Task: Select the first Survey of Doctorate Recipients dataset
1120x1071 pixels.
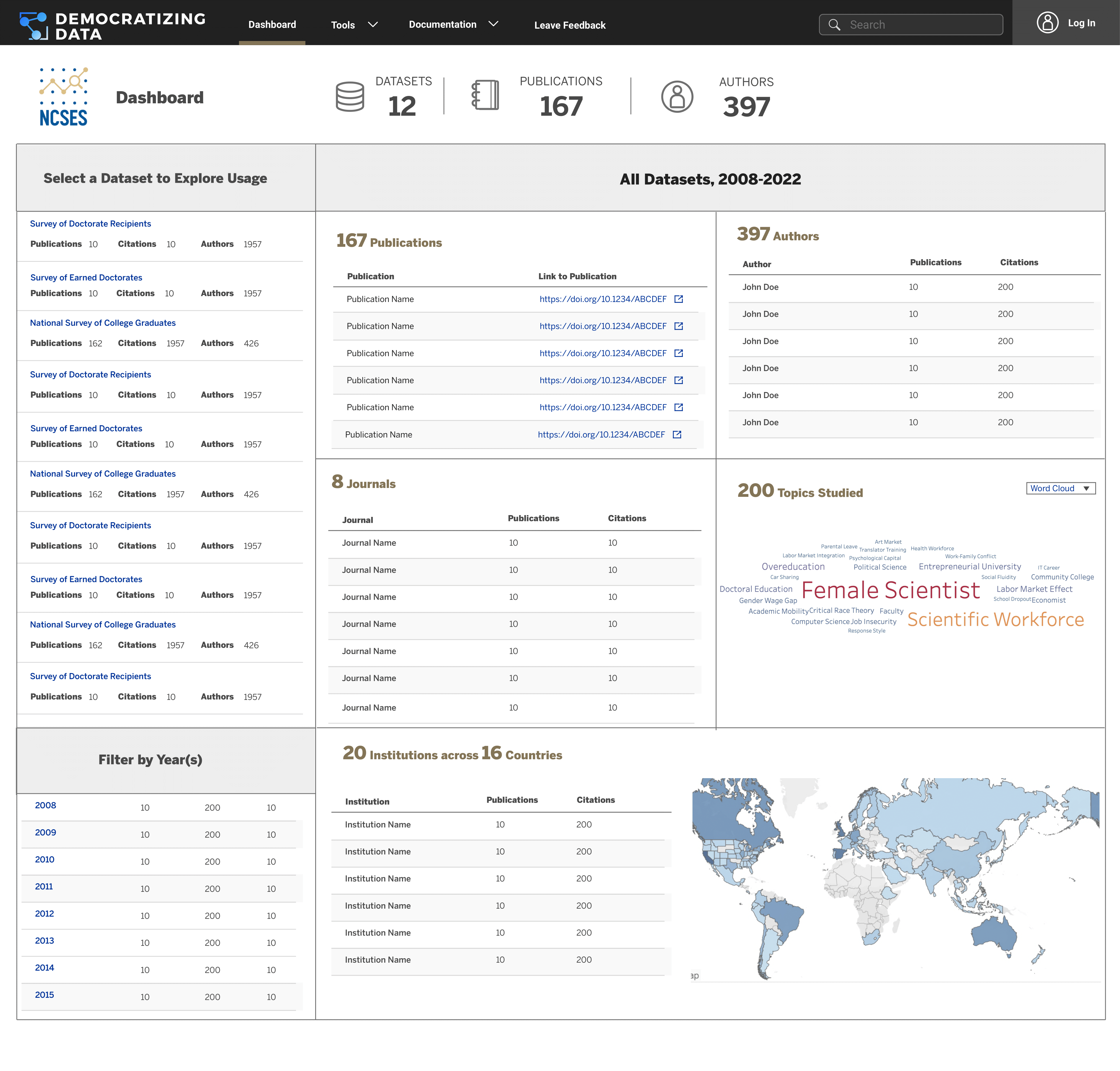Action: pyautogui.click(x=90, y=224)
